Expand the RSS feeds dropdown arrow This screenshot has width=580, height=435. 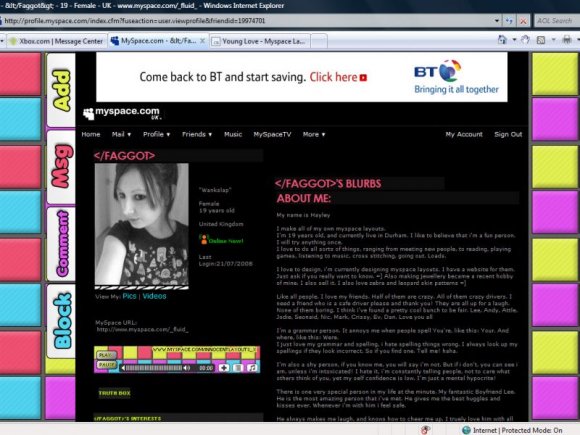tap(553, 40)
